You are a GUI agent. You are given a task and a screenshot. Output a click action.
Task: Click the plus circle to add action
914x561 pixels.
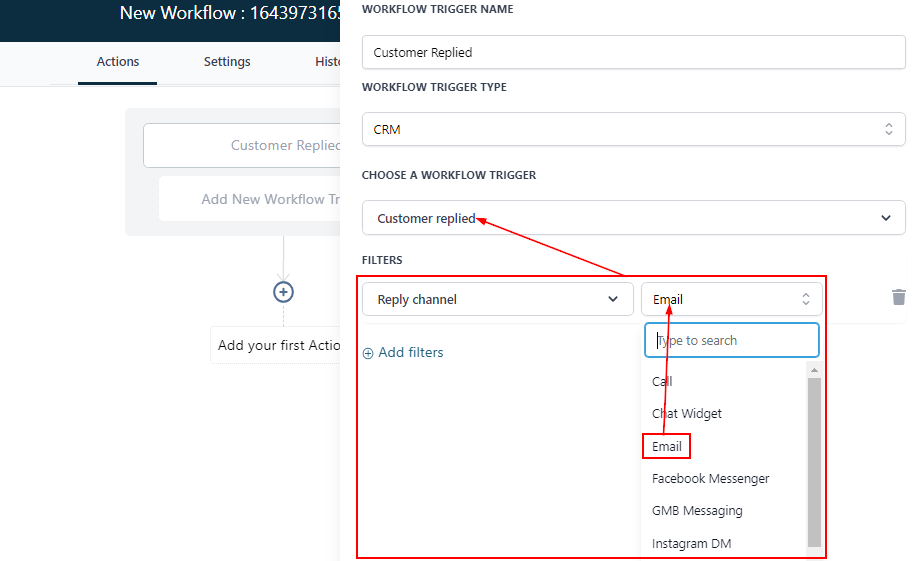click(x=283, y=292)
